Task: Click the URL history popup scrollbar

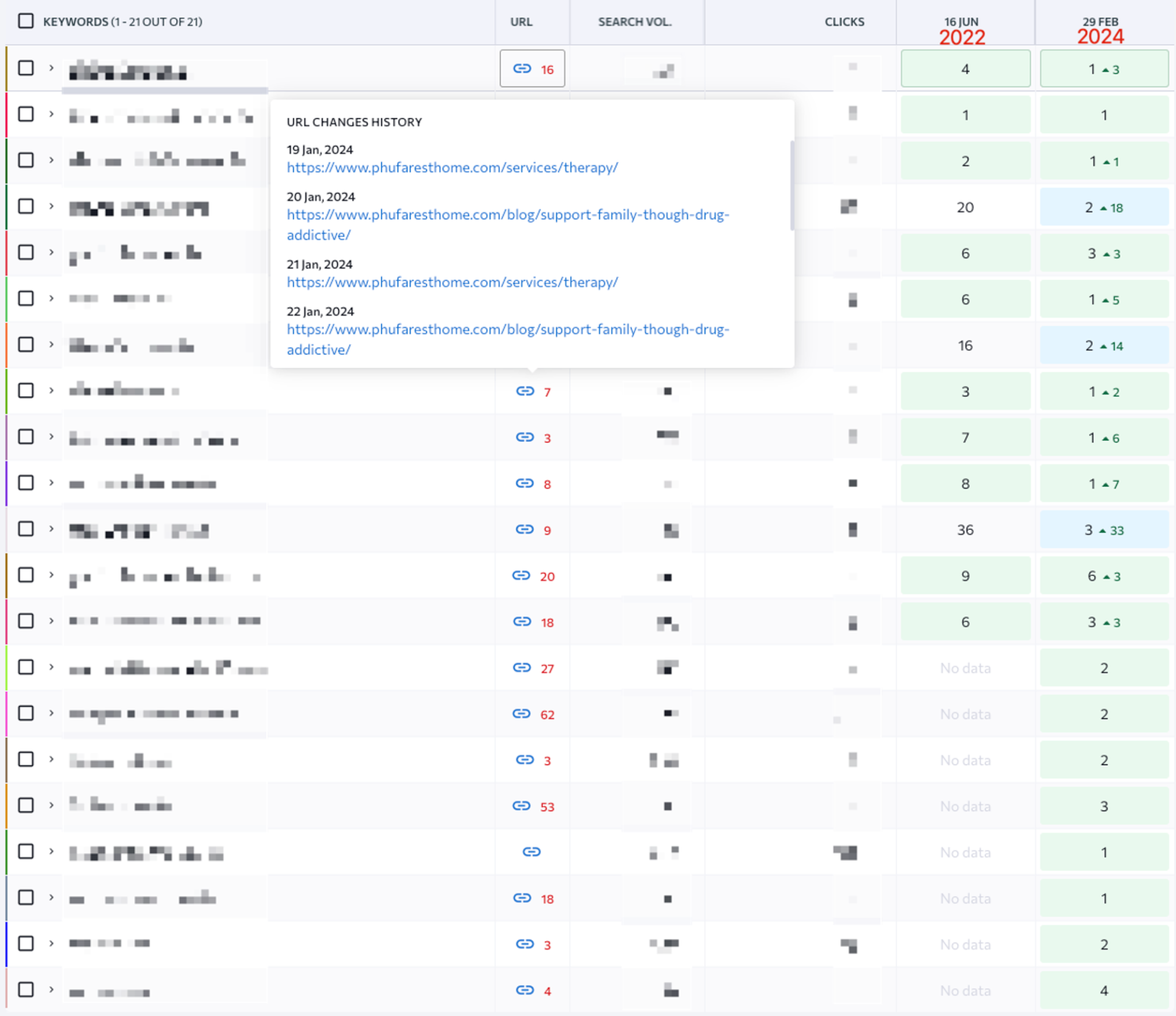Action: (x=792, y=186)
